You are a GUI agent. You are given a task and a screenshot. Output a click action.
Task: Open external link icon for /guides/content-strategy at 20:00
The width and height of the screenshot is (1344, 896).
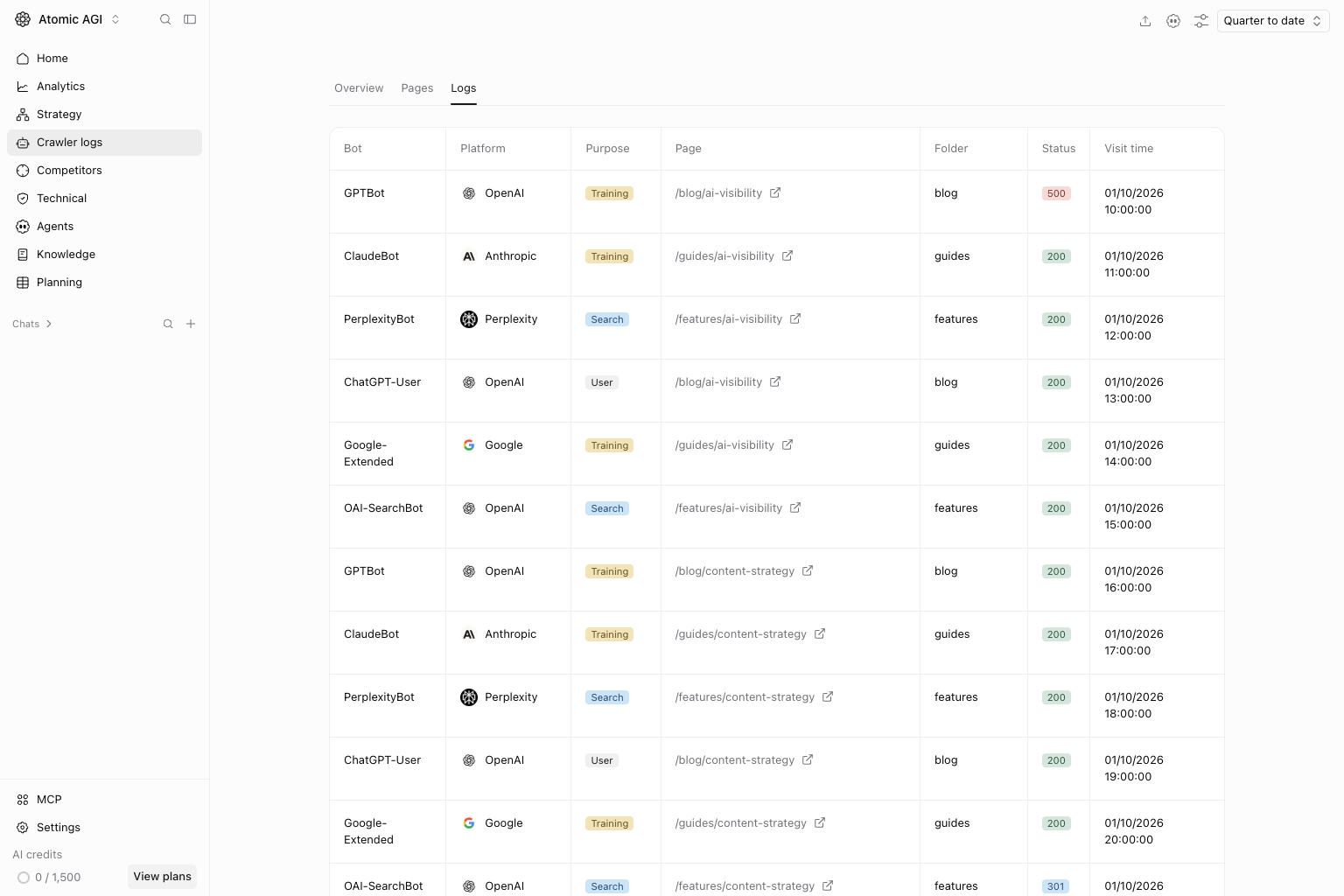coord(820,822)
